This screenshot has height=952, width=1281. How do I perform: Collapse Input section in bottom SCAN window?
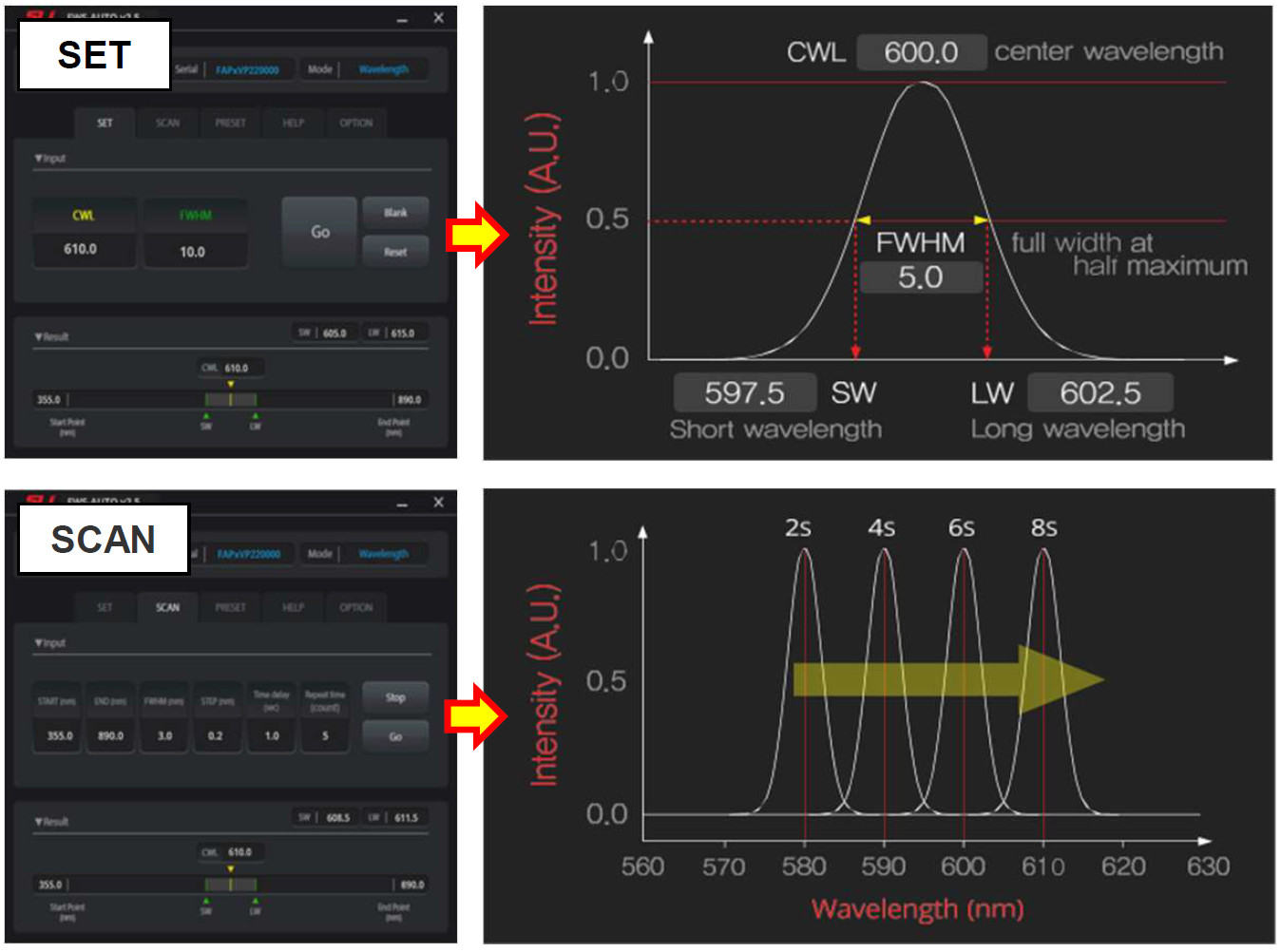pos(50,643)
